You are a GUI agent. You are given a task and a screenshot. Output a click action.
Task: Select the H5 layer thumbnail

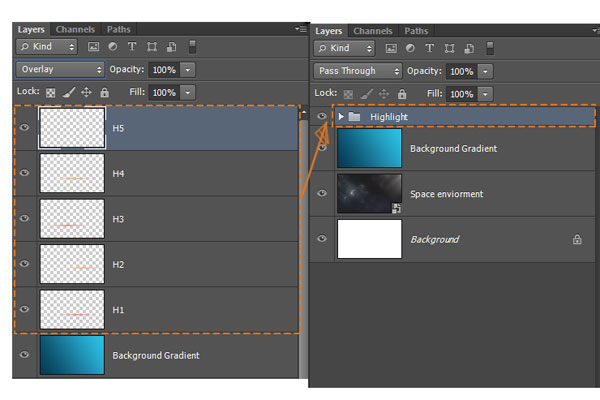[x=72, y=128]
